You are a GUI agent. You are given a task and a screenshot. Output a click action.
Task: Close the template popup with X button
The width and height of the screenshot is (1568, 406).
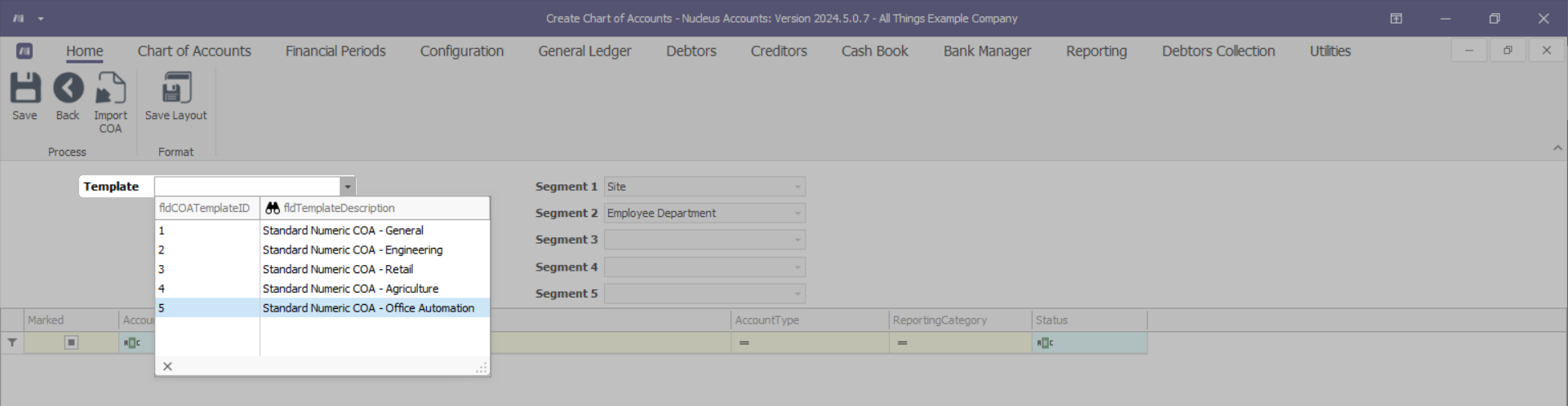(167, 366)
